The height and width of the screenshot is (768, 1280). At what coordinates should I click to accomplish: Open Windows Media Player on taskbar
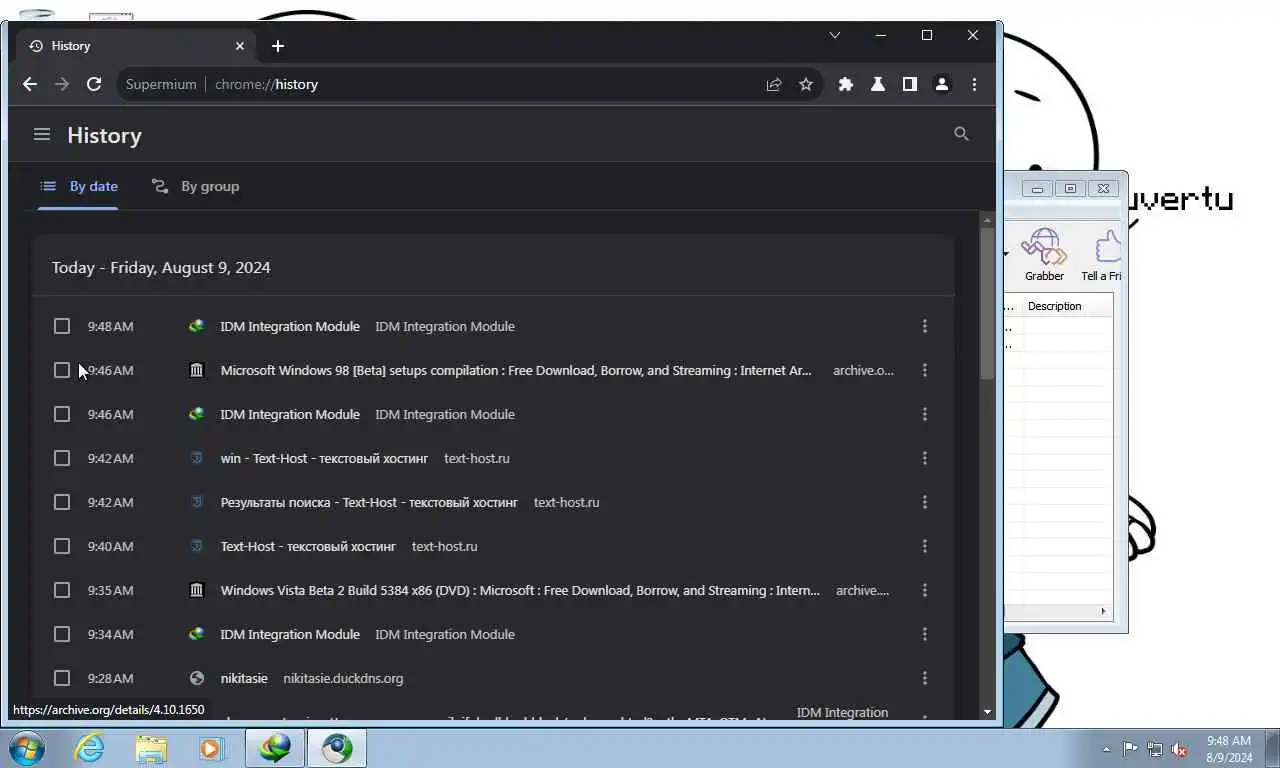pyautogui.click(x=212, y=748)
